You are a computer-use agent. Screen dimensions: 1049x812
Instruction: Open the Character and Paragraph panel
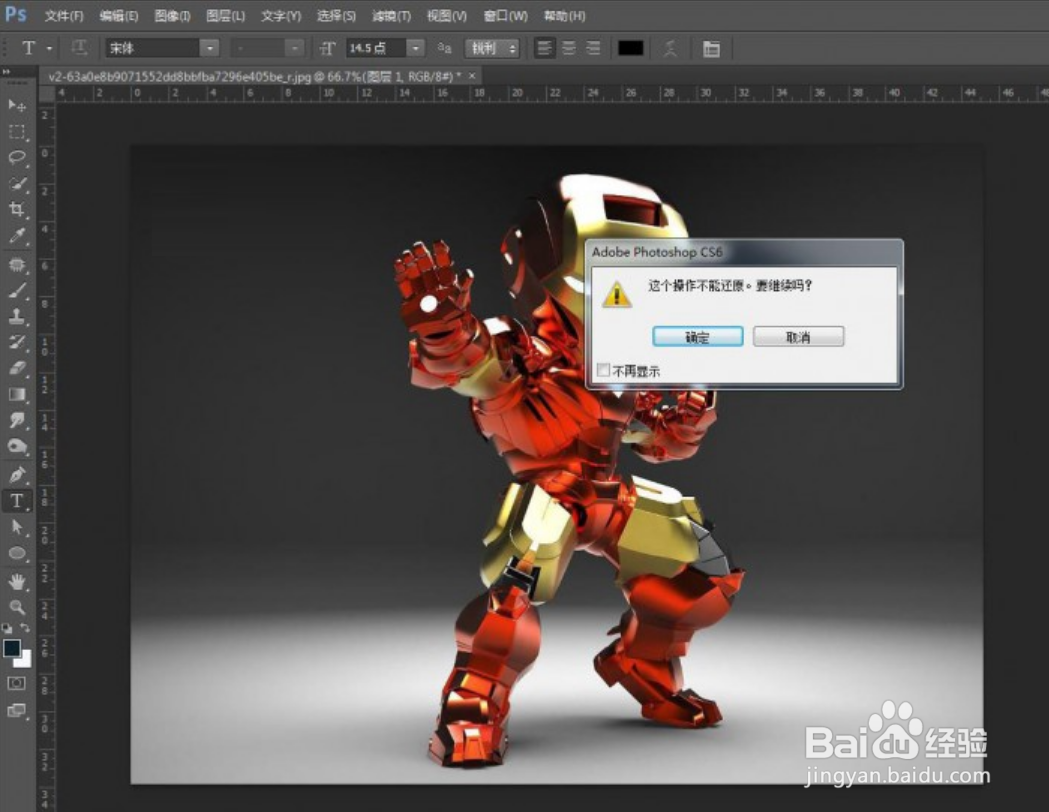711,48
